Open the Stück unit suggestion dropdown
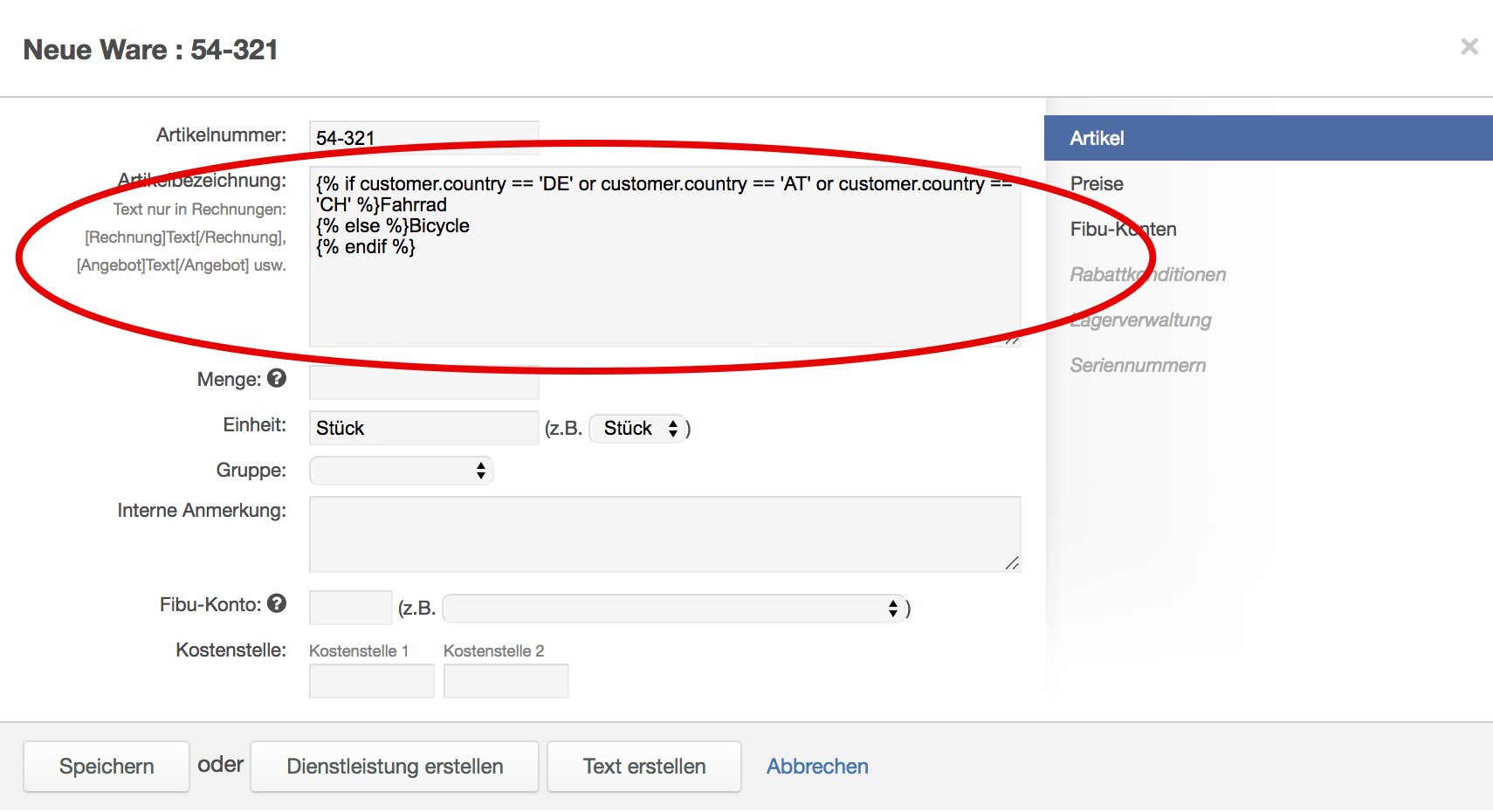1493x812 pixels. (x=639, y=429)
